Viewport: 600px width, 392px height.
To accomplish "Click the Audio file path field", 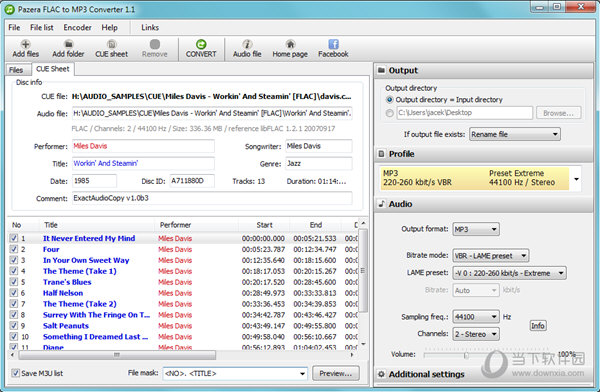I will (x=212, y=113).
